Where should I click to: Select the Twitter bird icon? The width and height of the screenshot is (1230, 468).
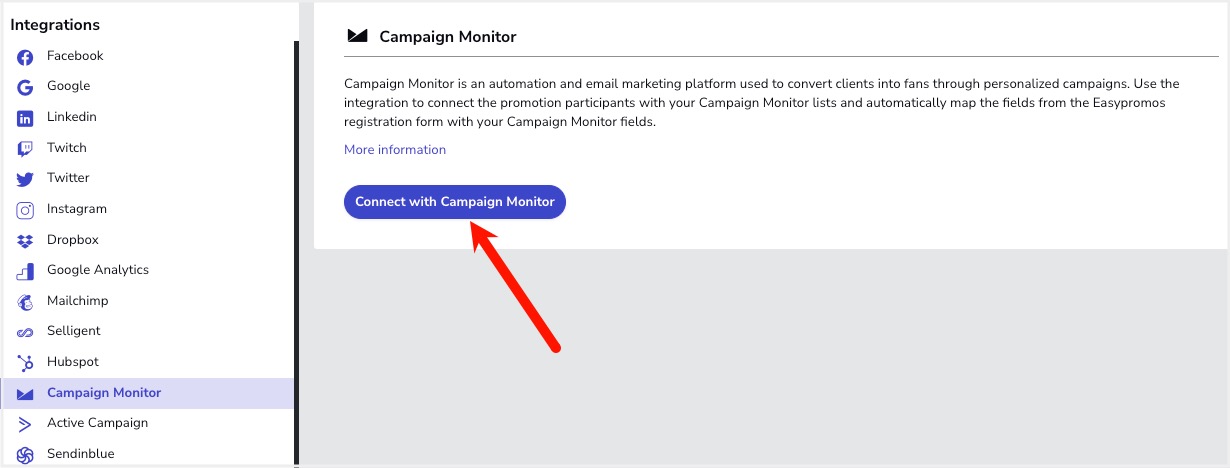[25, 179]
